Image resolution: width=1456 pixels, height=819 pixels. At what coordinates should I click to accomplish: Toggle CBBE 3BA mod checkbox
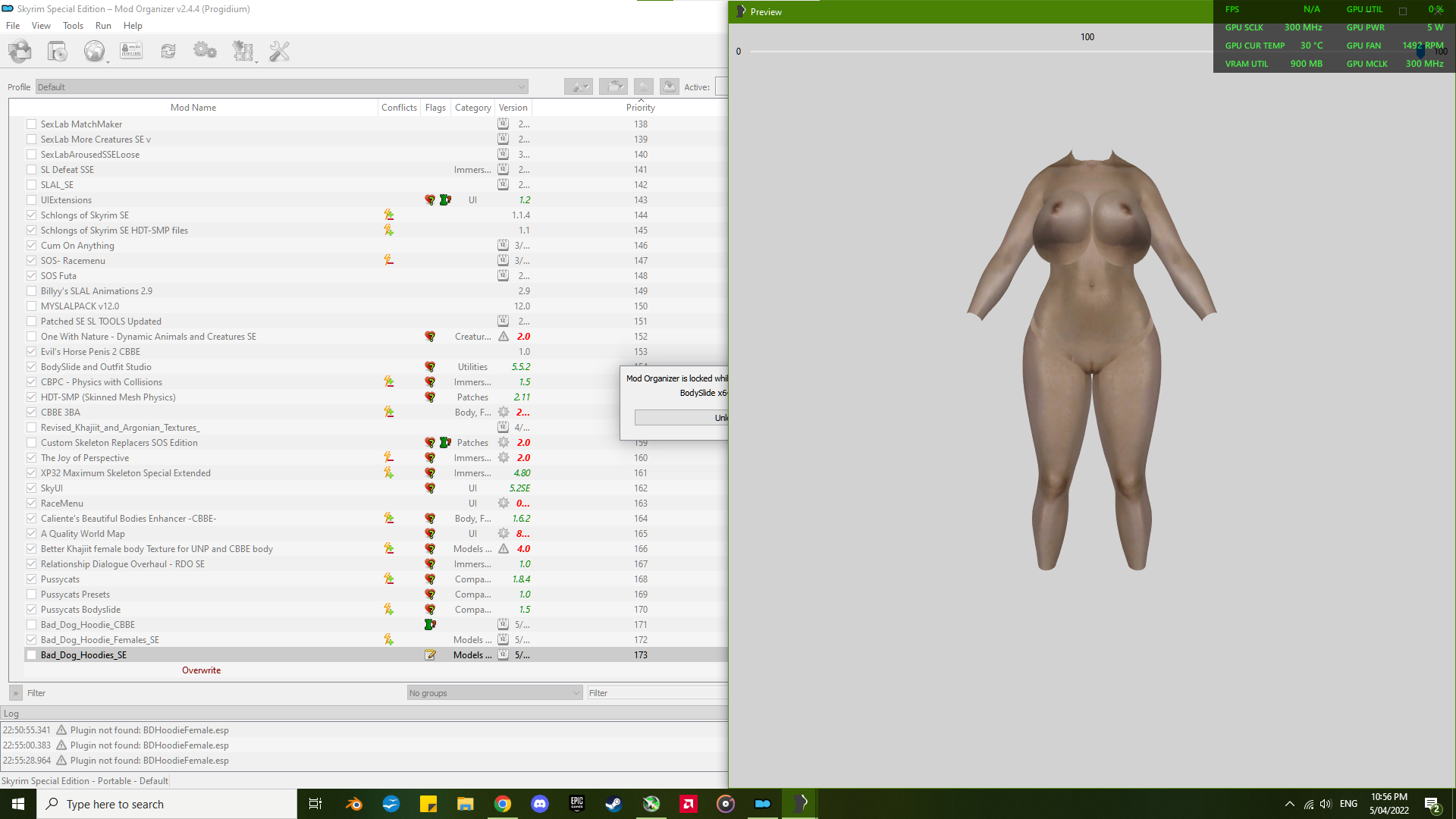[32, 413]
